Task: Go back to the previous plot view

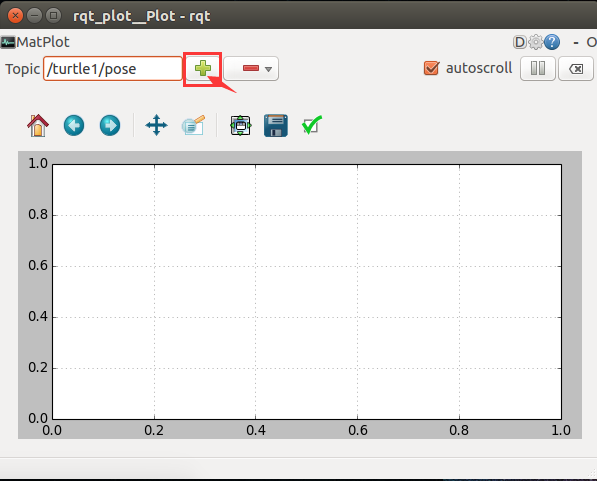Action: [74, 125]
